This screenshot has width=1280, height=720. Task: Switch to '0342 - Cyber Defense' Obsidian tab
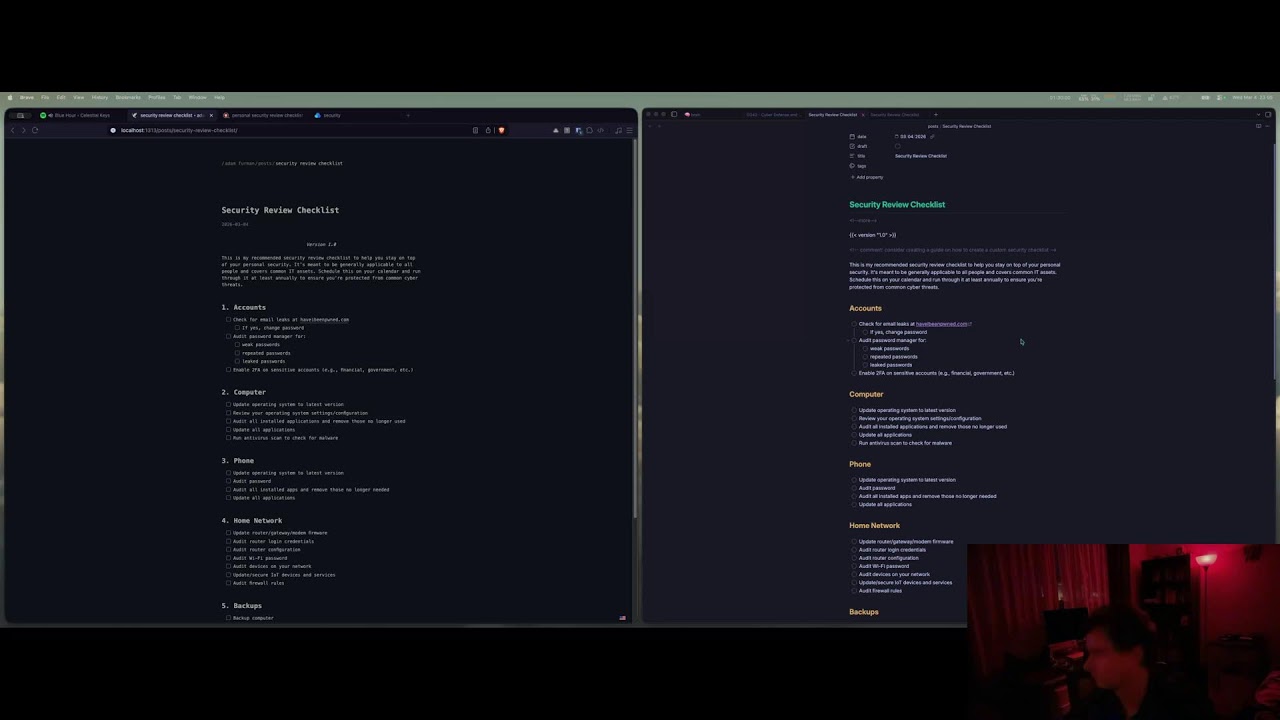click(x=772, y=114)
